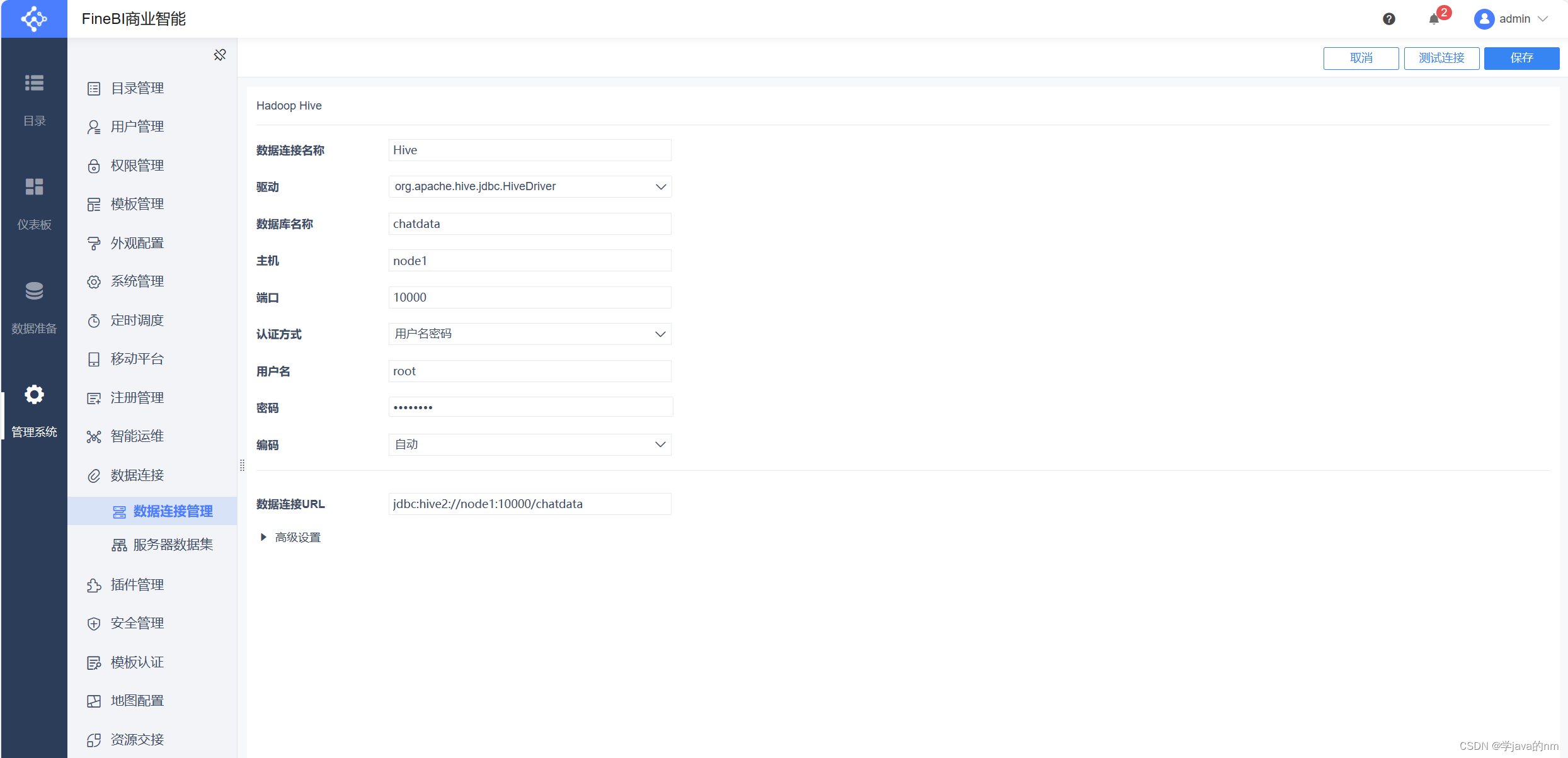1568x758 pixels.
Task: Click the 取消 cancel button
Action: pos(1362,58)
